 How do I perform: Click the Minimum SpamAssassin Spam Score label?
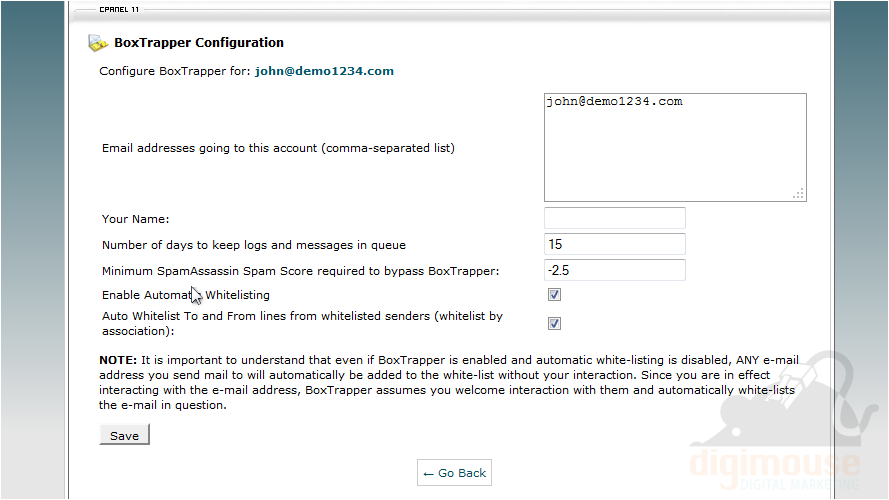click(300, 271)
